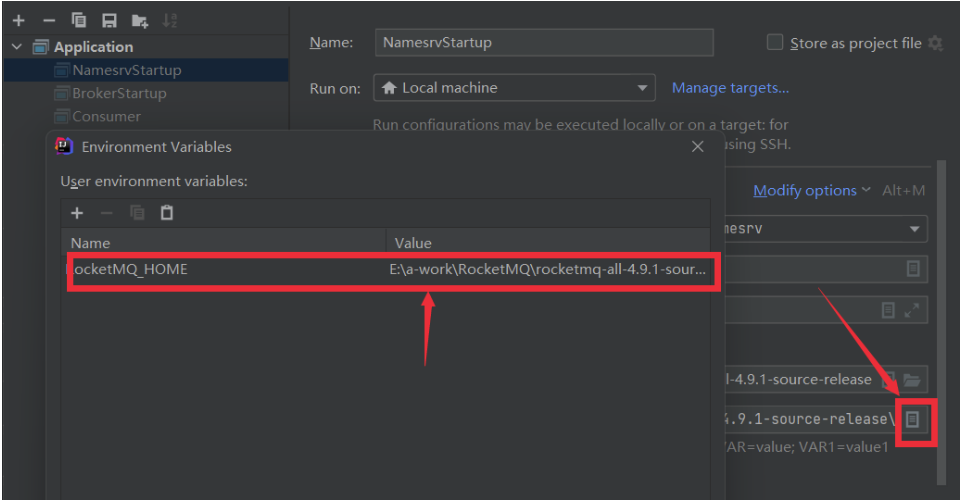Paste environment variables from the clipboard
Image resolution: width=962 pixels, height=501 pixels.
[x=167, y=213]
